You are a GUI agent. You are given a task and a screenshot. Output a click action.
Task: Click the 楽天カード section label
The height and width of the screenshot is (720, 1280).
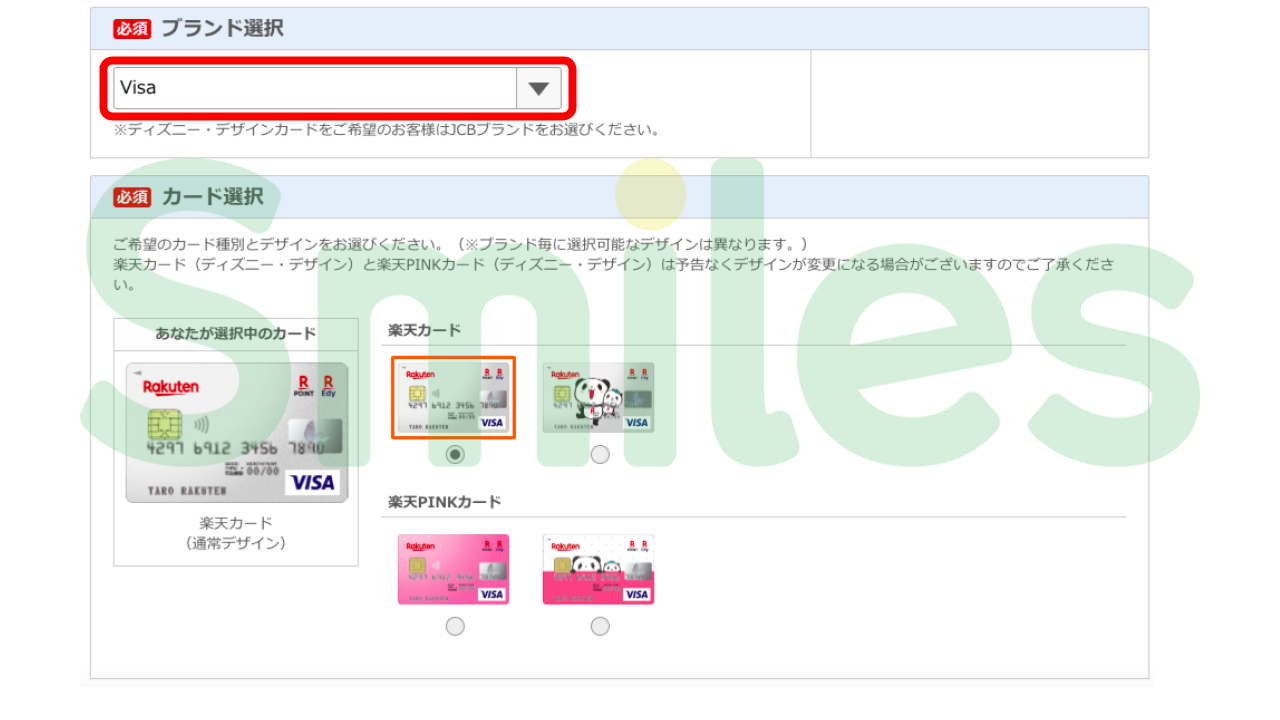[x=422, y=328]
